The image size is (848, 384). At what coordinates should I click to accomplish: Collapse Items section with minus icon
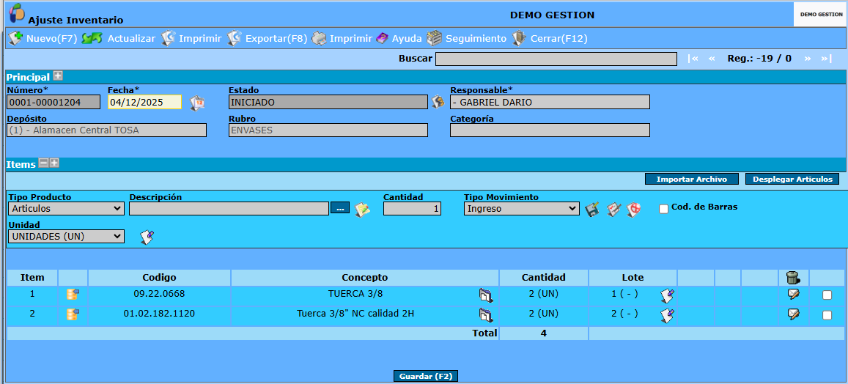(x=44, y=163)
